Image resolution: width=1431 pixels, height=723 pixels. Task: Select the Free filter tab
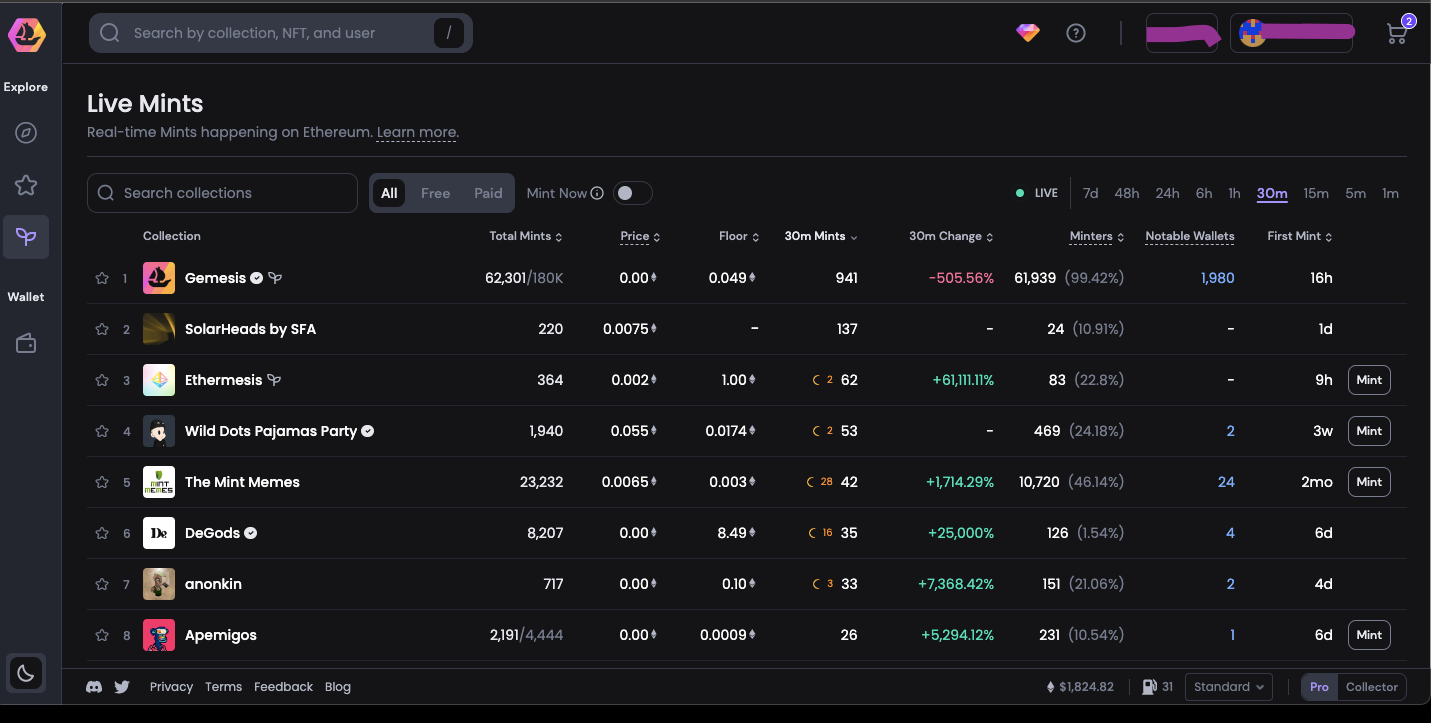(x=435, y=193)
